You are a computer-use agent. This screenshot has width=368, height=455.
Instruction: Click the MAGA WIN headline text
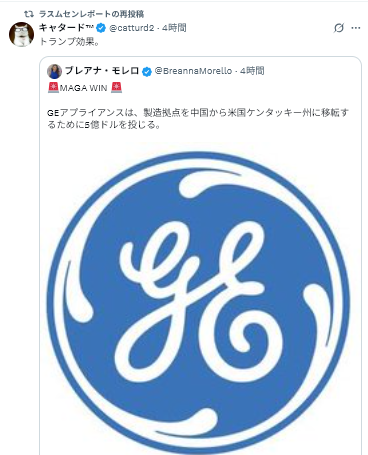[83, 88]
